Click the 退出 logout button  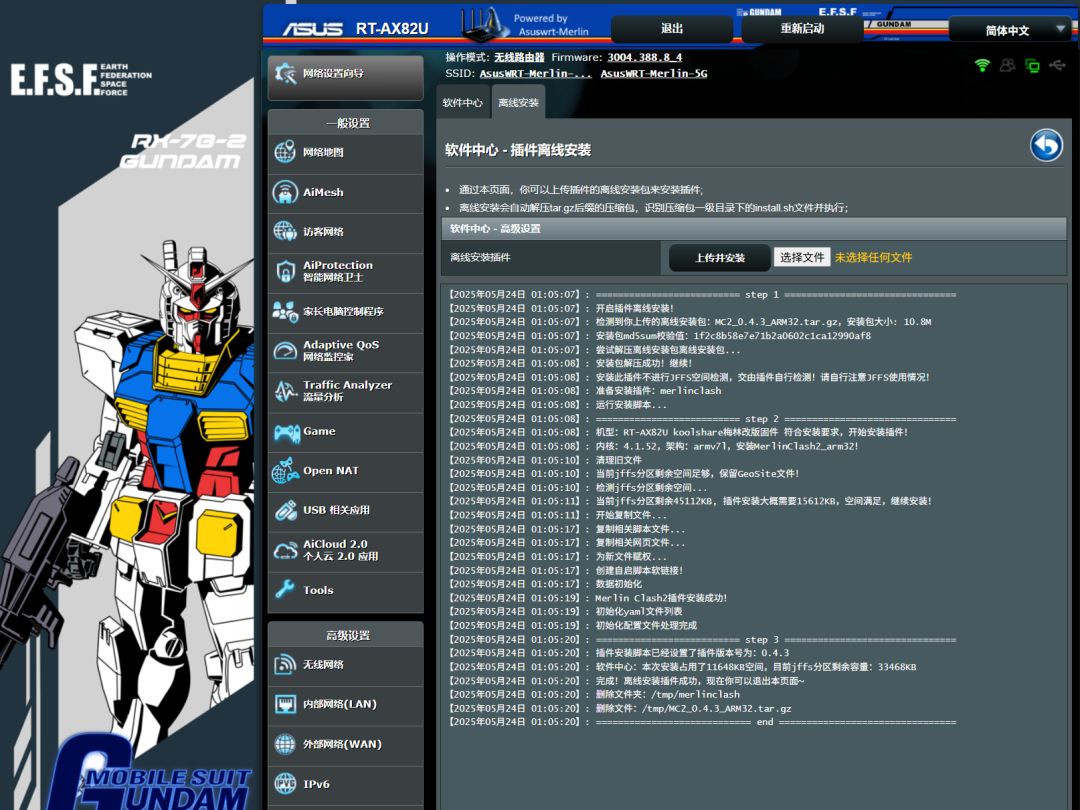(672, 29)
